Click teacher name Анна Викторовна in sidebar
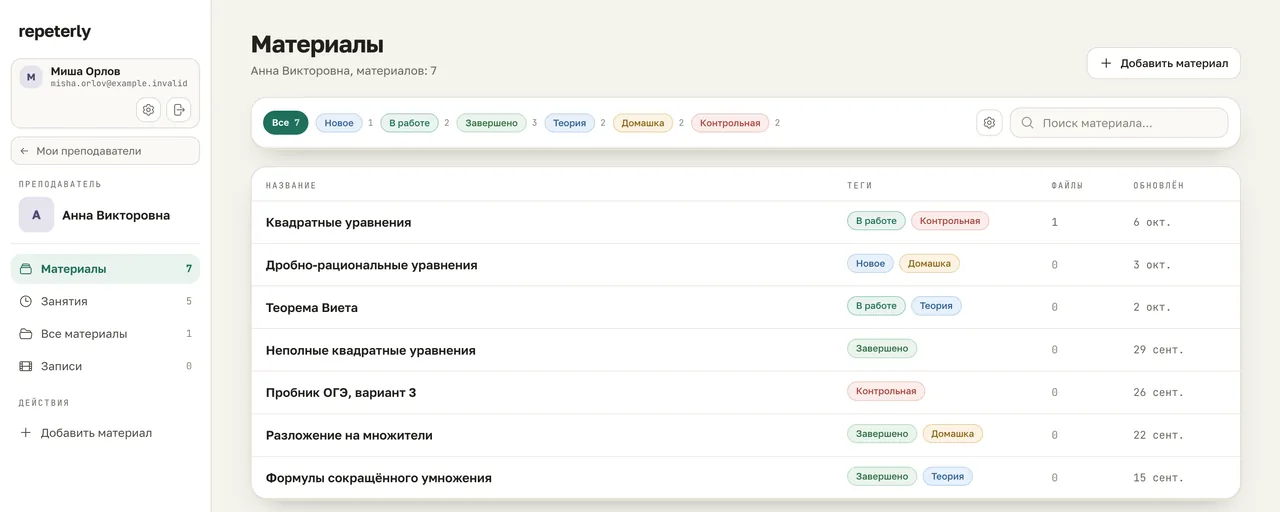 (x=116, y=215)
